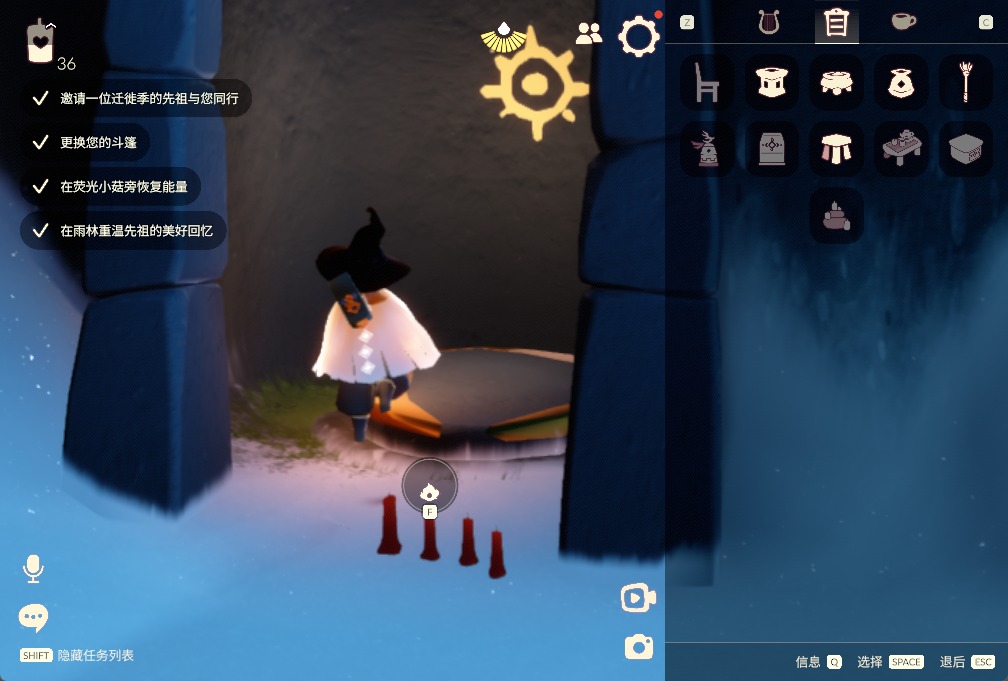Start video recording with camcorder icon

pyautogui.click(x=638, y=598)
